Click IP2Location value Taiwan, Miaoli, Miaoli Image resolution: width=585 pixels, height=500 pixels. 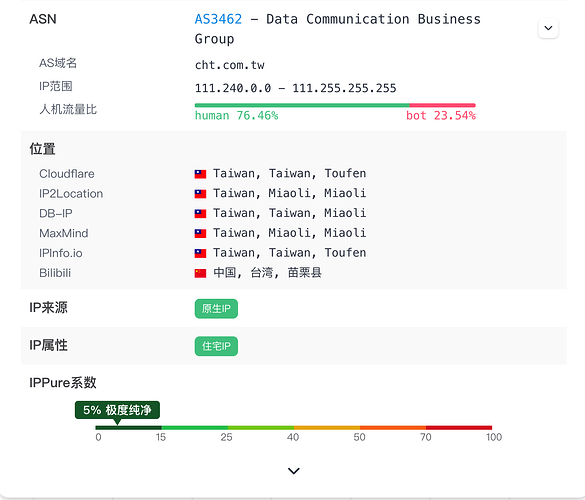(x=290, y=193)
